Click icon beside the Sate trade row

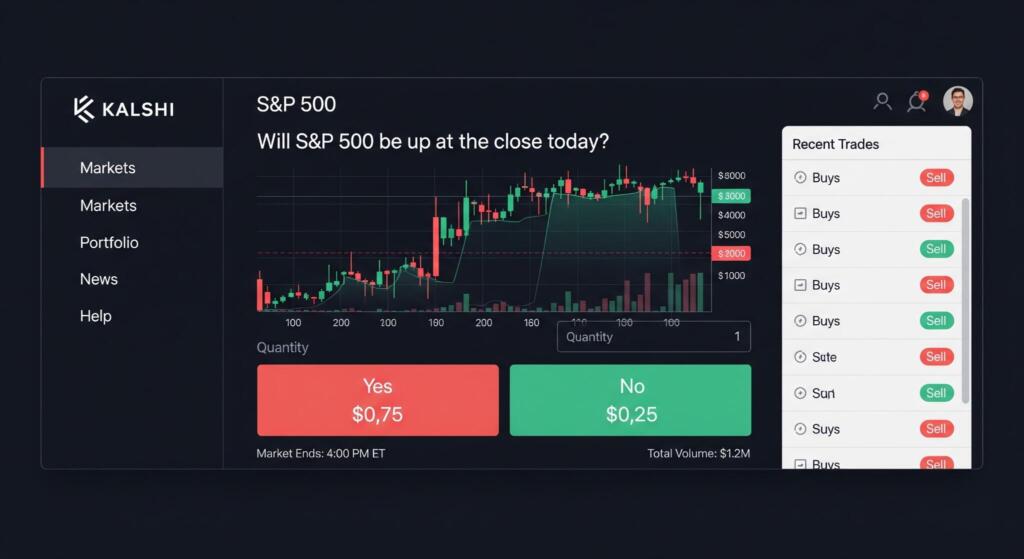click(800, 357)
